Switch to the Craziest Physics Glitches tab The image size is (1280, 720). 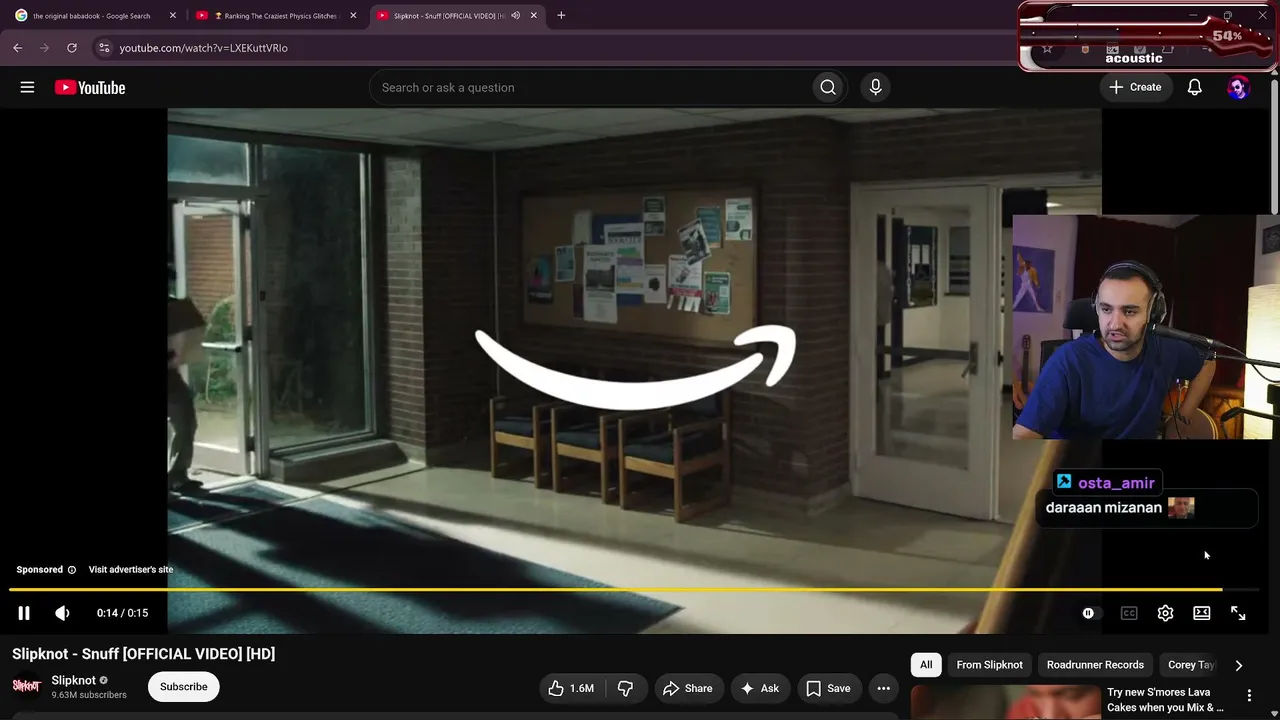point(276,16)
